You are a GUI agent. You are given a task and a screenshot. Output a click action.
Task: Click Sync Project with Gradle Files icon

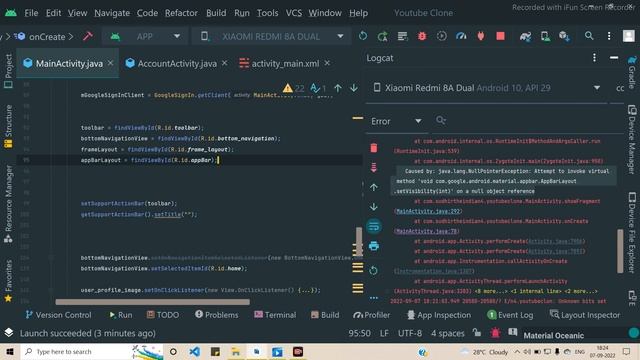click(x=525, y=36)
